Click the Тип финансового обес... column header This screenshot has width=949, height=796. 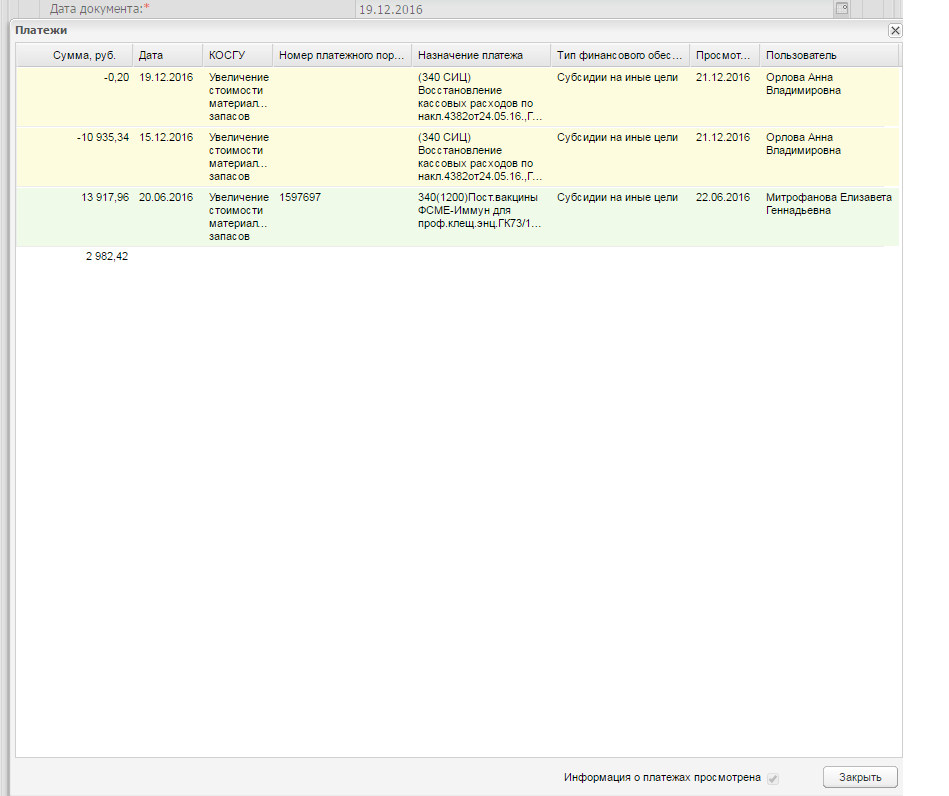coord(620,55)
